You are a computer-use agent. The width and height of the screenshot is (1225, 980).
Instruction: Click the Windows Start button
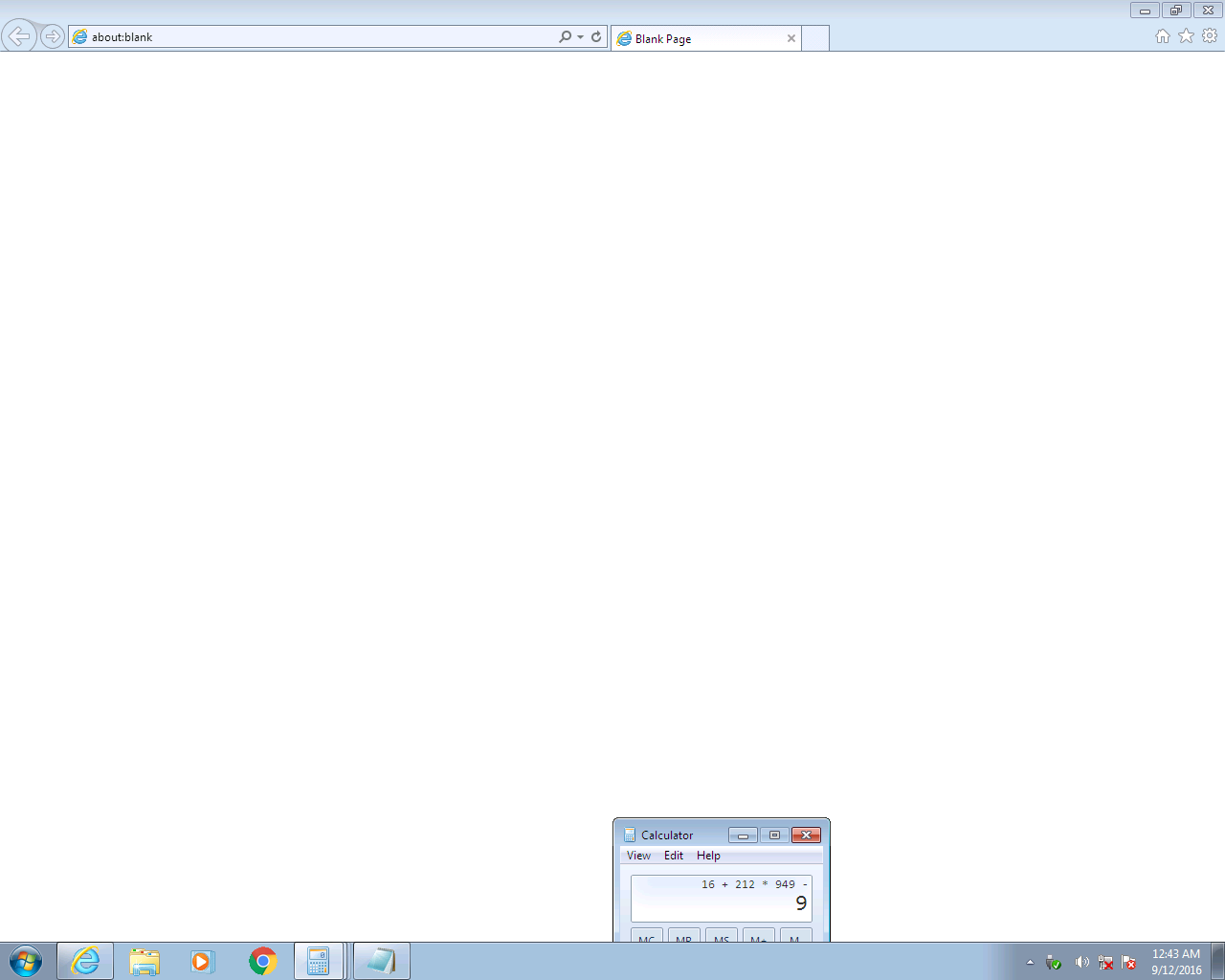click(x=26, y=961)
